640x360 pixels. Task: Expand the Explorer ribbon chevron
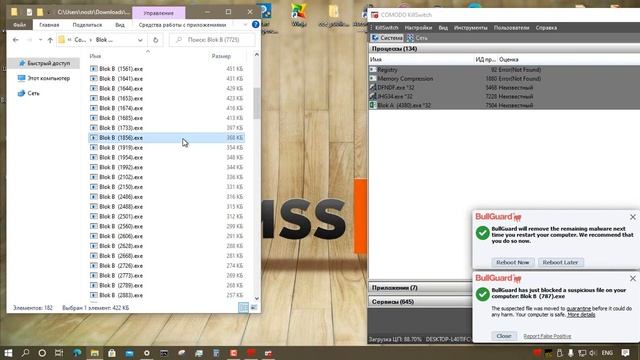[x=245, y=24]
